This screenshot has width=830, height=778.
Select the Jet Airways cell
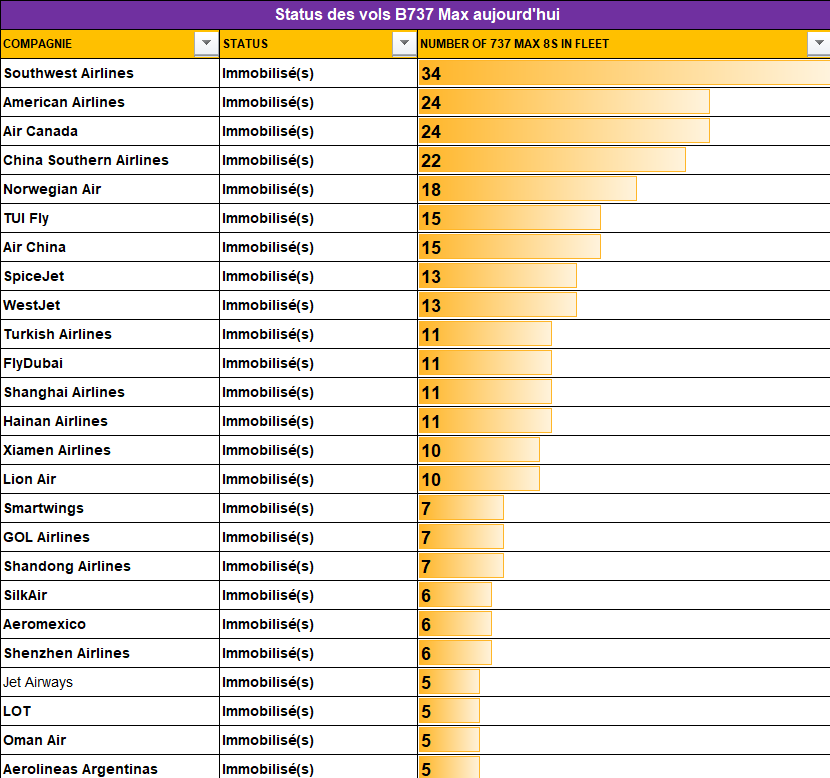pyautogui.click(x=110, y=682)
